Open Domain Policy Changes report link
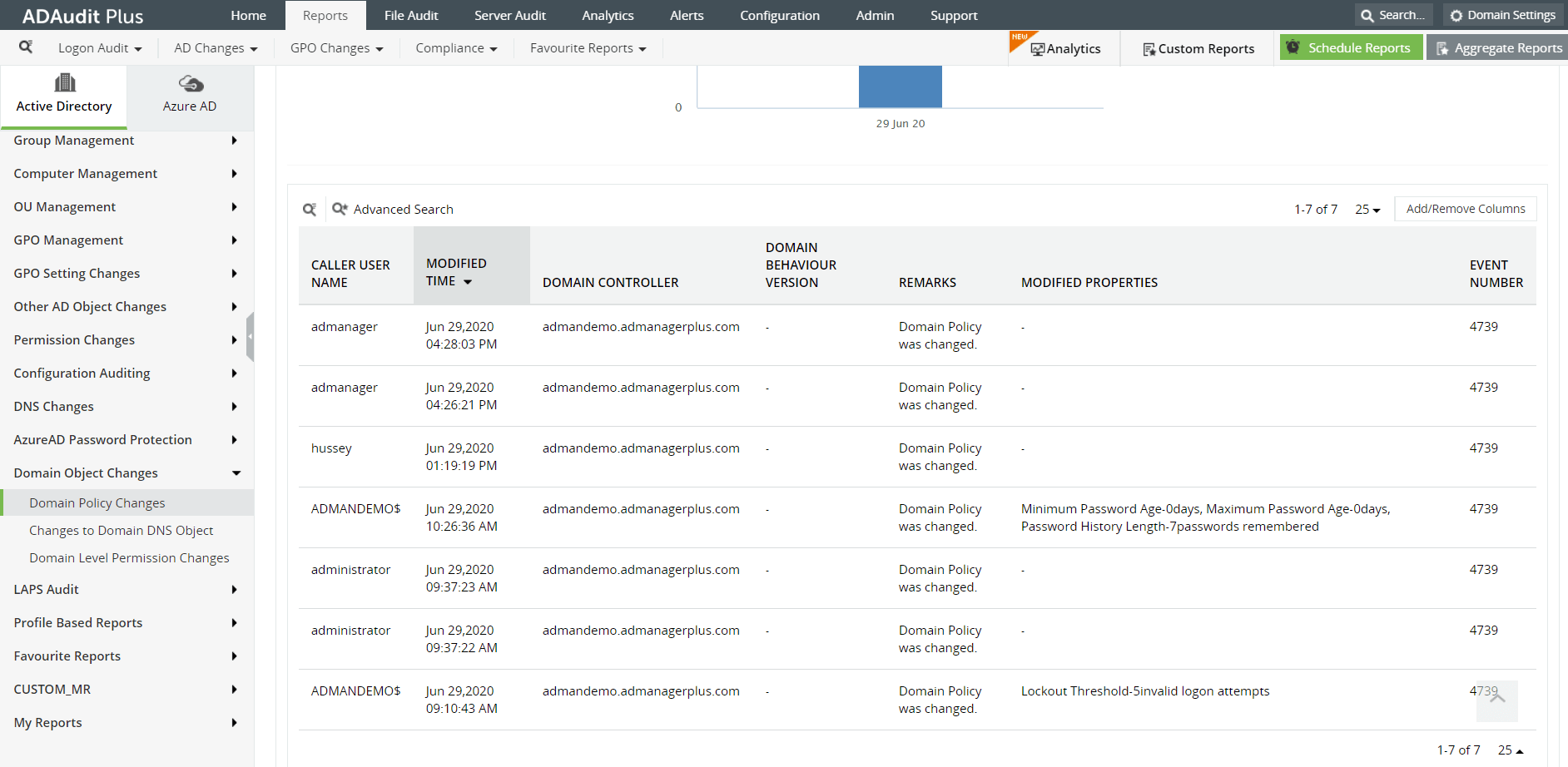Viewport: 1568px width, 767px height. click(x=97, y=503)
